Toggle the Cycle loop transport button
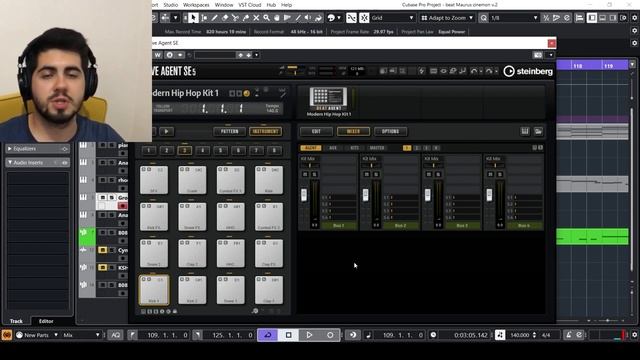The width and height of the screenshot is (640, 360). [268, 335]
